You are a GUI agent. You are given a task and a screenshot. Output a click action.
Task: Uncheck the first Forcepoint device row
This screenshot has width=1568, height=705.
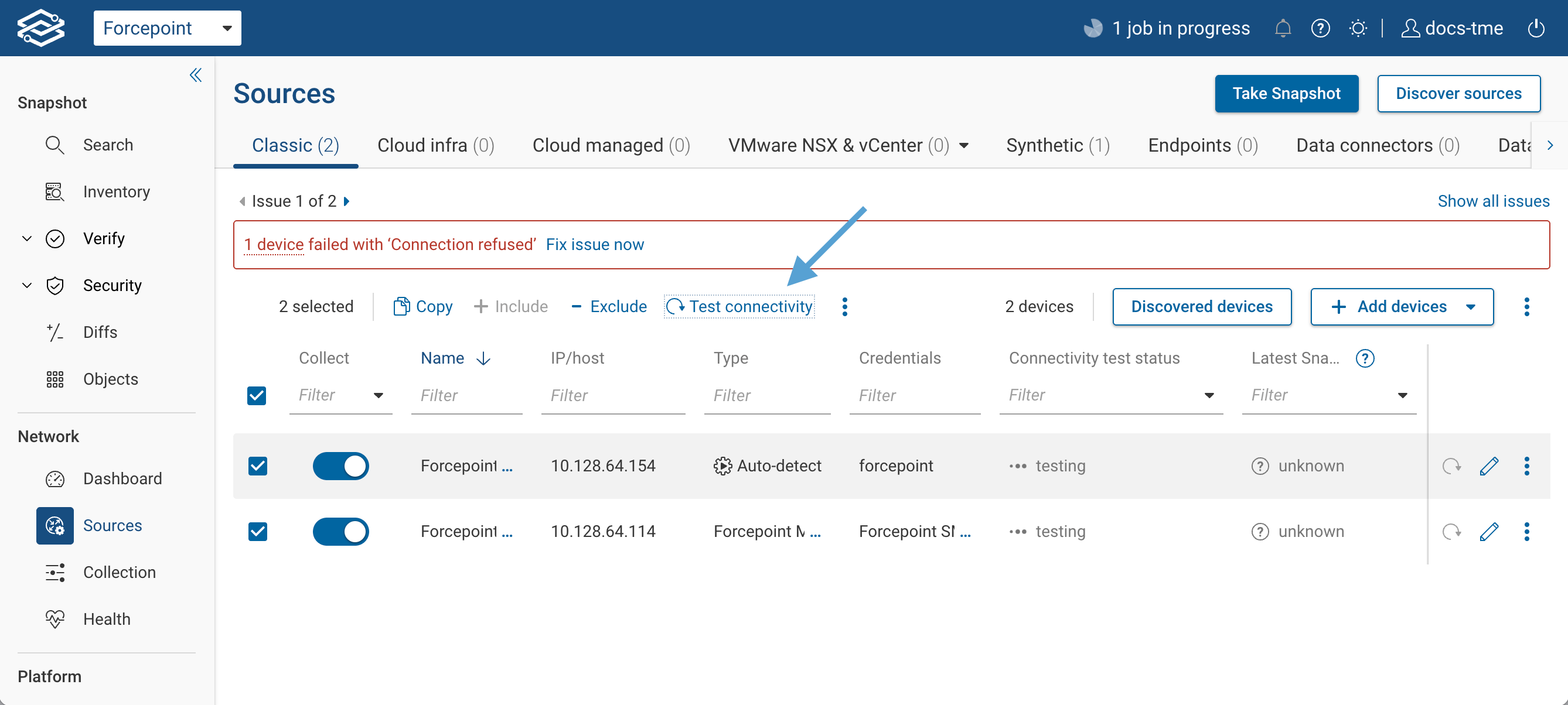(x=258, y=466)
